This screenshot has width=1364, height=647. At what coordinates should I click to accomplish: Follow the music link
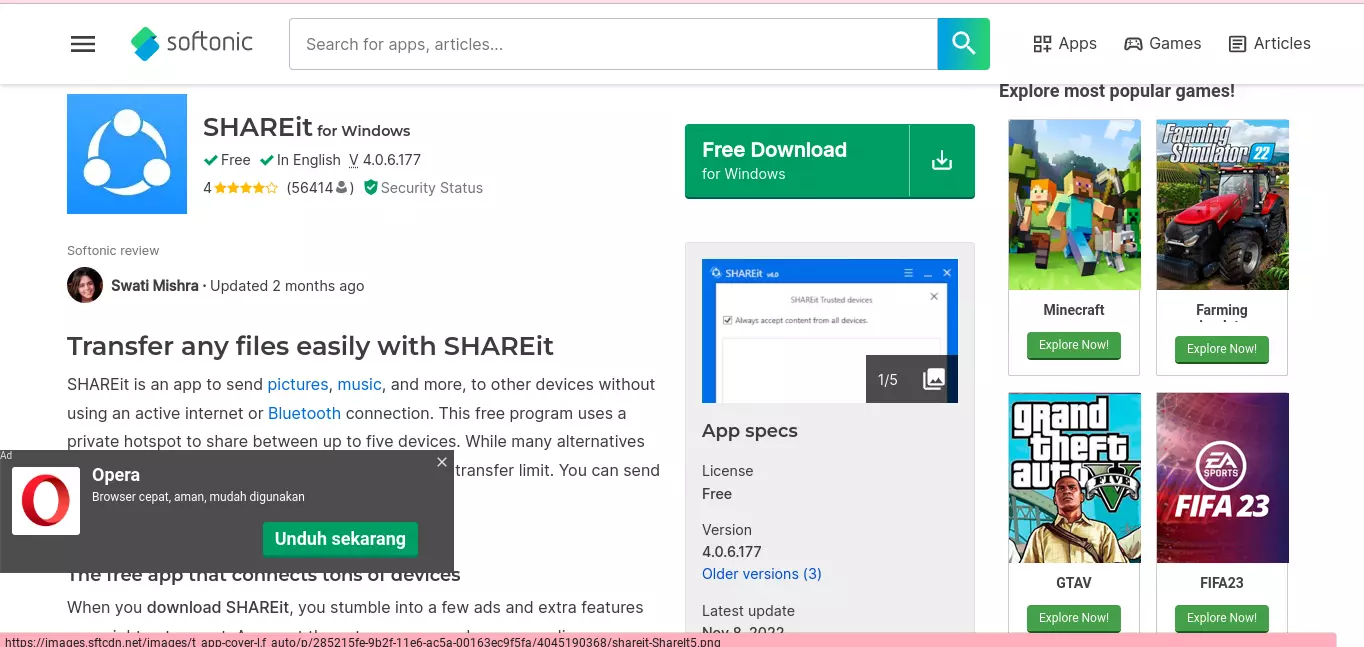pyautogui.click(x=360, y=384)
